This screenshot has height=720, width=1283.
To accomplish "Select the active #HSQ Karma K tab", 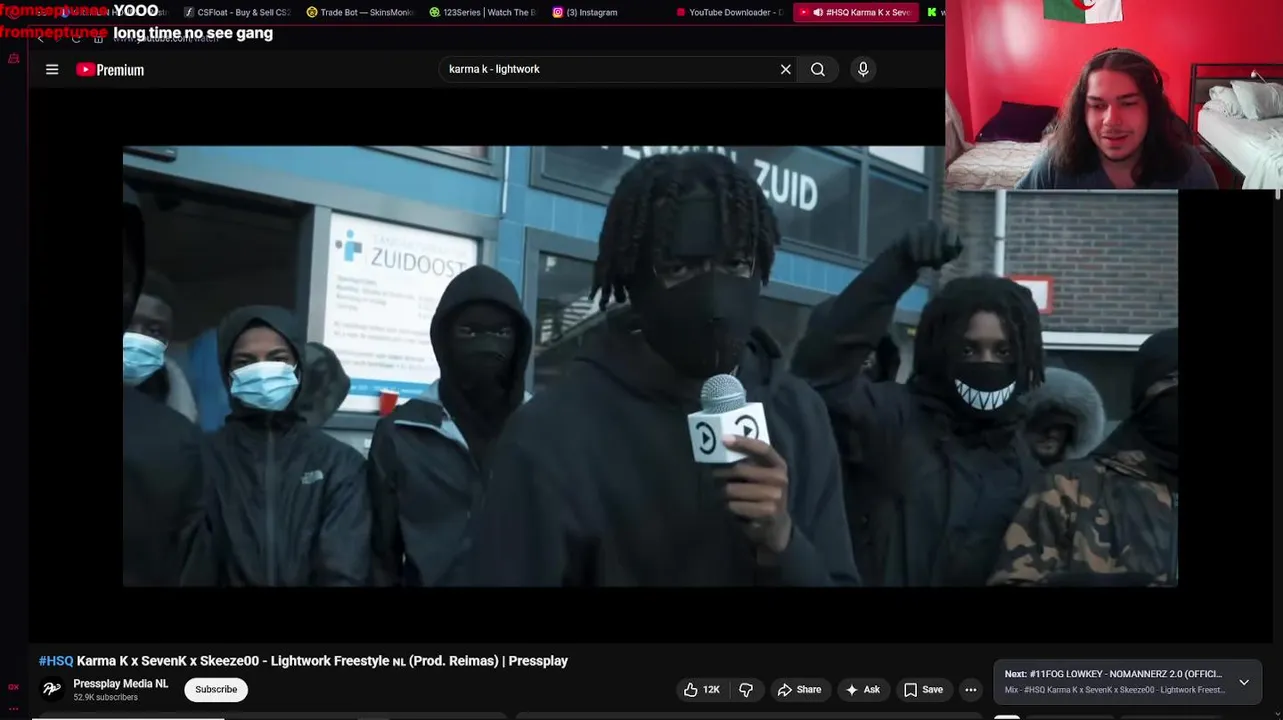I will [x=856, y=12].
